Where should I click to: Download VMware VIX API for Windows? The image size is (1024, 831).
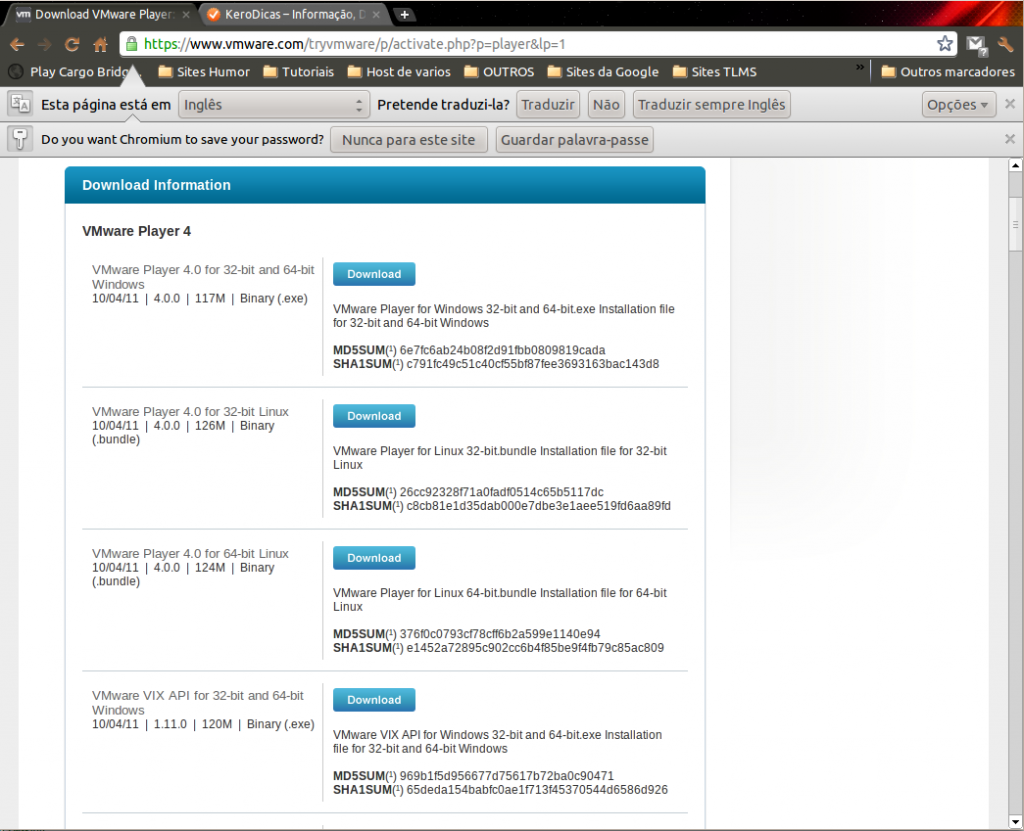pos(374,700)
